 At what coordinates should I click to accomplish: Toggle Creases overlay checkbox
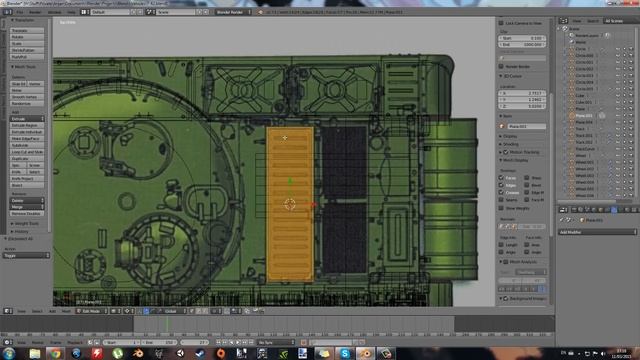(501, 192)
